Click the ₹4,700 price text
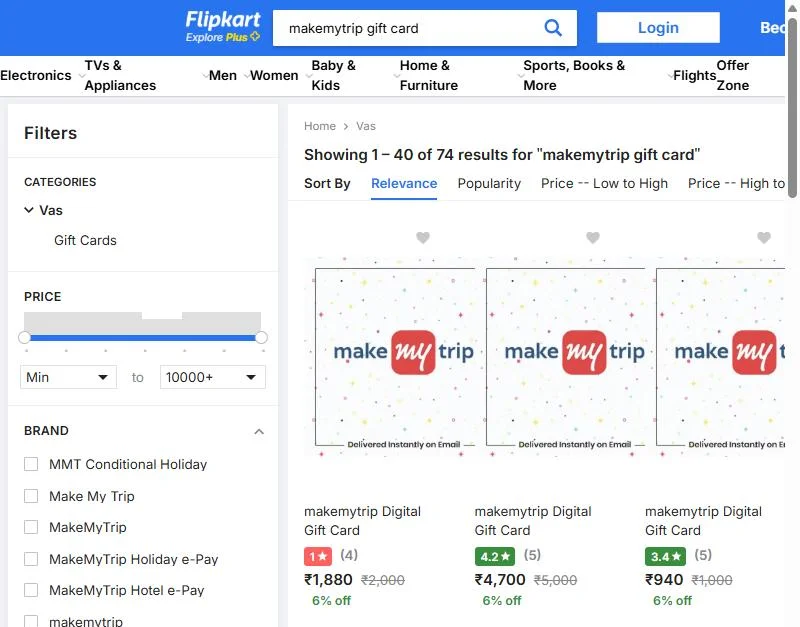 499,580
